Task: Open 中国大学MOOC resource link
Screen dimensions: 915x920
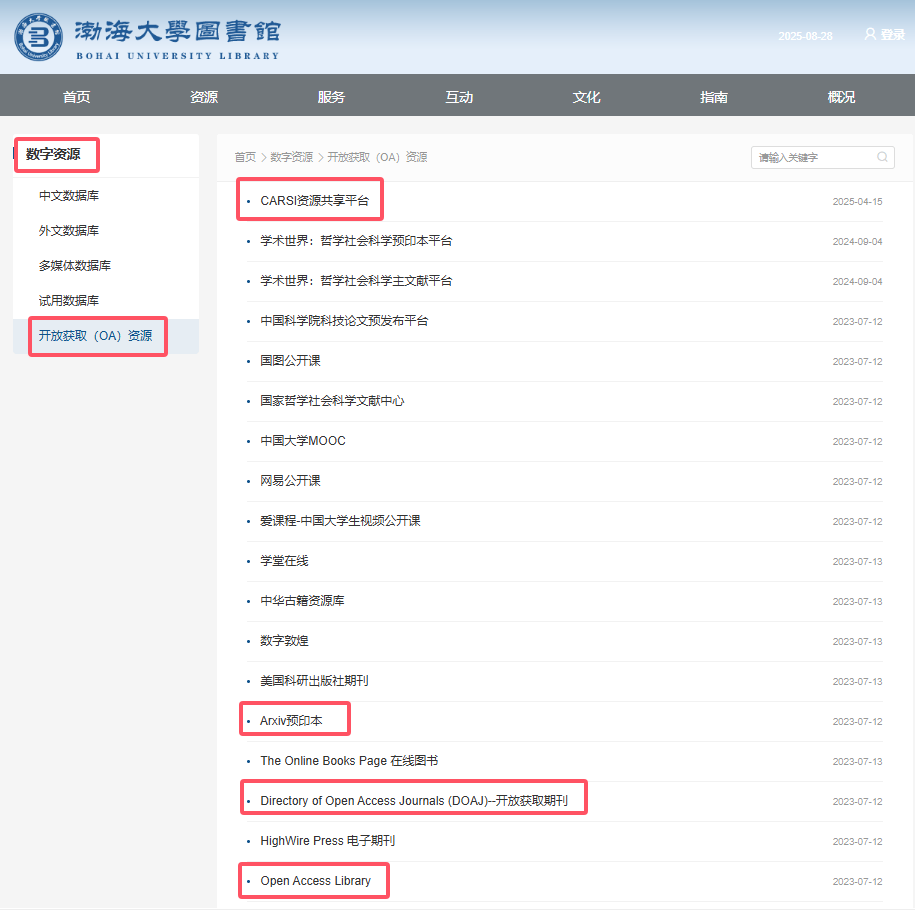Action: [x=302, y=441]
